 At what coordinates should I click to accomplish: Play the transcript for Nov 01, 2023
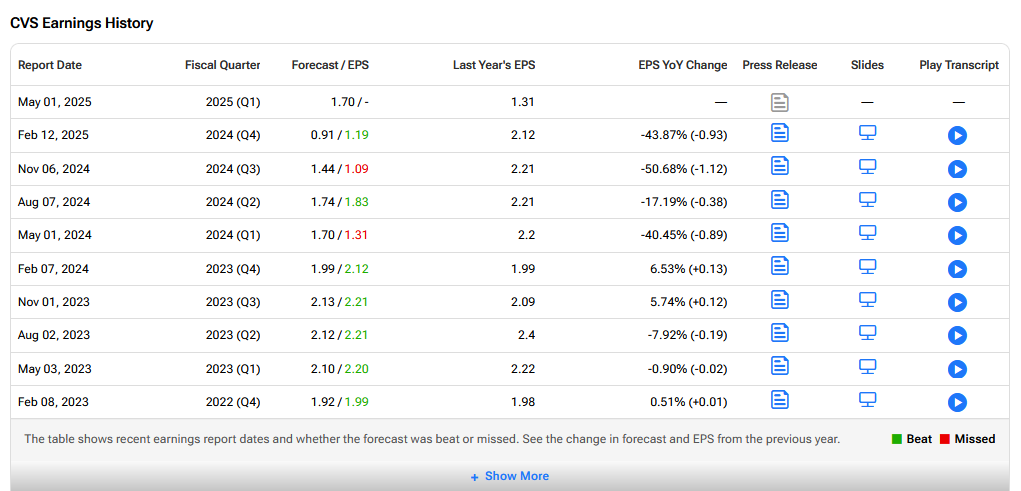tap(957, 303)
